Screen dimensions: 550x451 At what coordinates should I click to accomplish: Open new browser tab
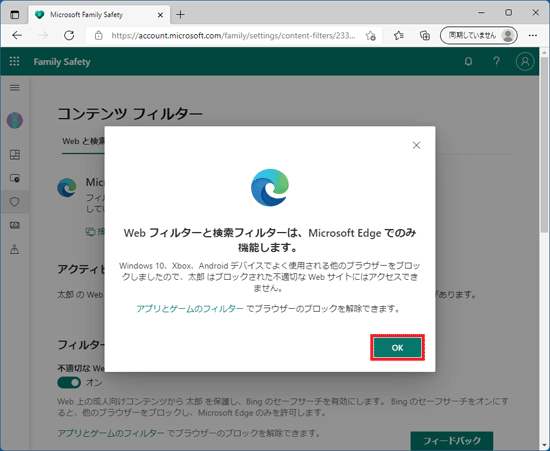tap(180, 14)
